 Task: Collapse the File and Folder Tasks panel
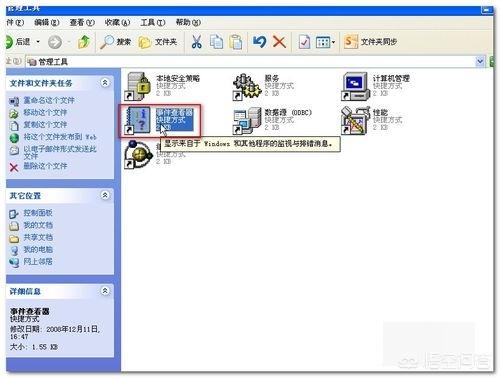[105, 83]
